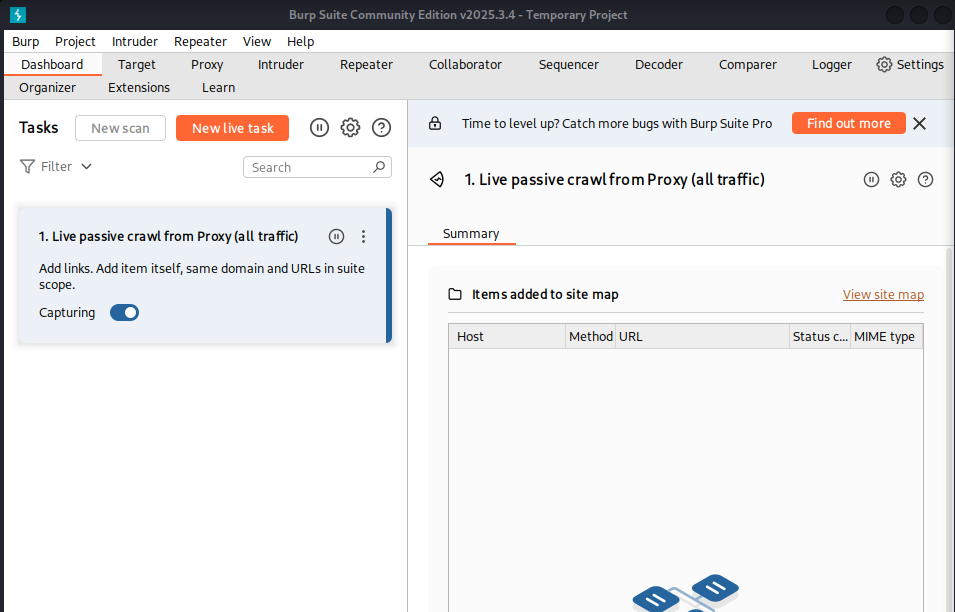Click the live crawl task icon in details
The width and height of the screenshot is (955, 612).
point(437,179)
